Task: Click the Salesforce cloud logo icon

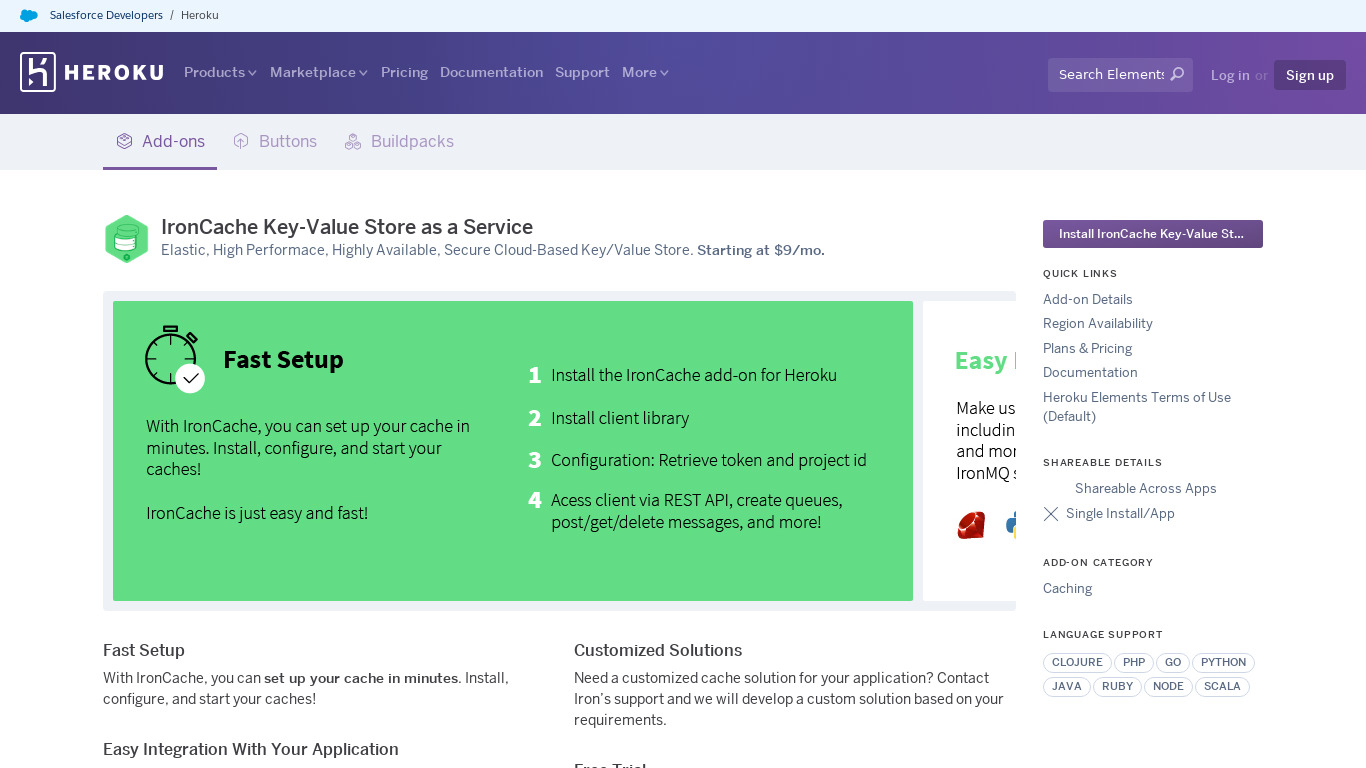Action: [29, 15]
